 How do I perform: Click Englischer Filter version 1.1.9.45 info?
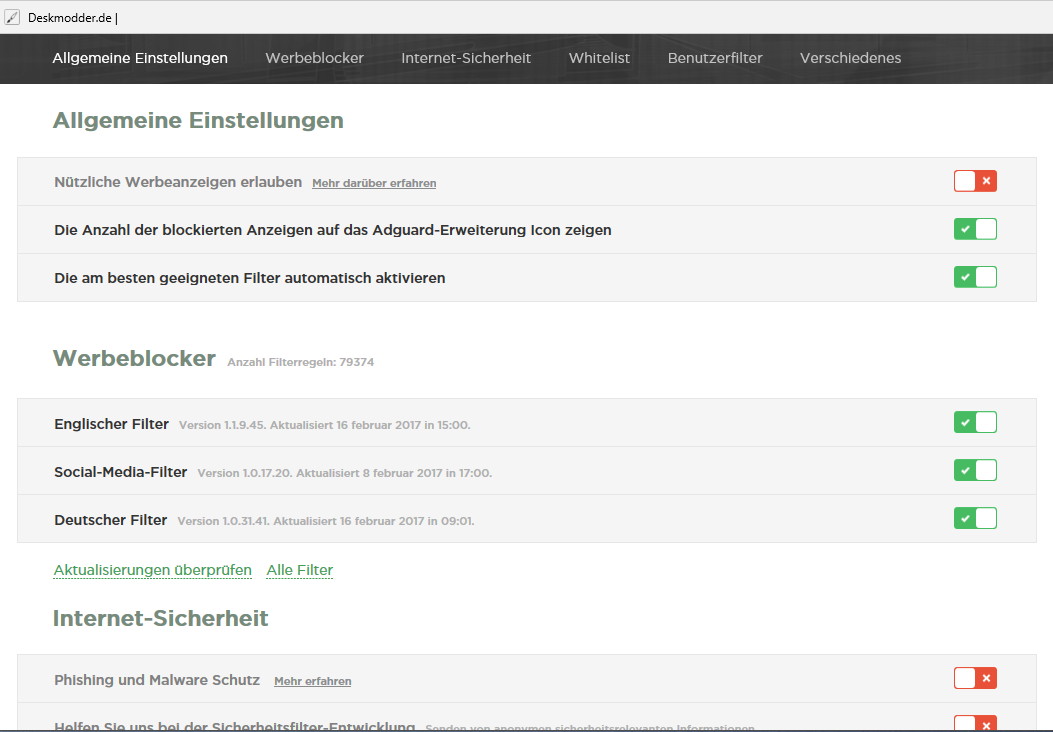324,425
